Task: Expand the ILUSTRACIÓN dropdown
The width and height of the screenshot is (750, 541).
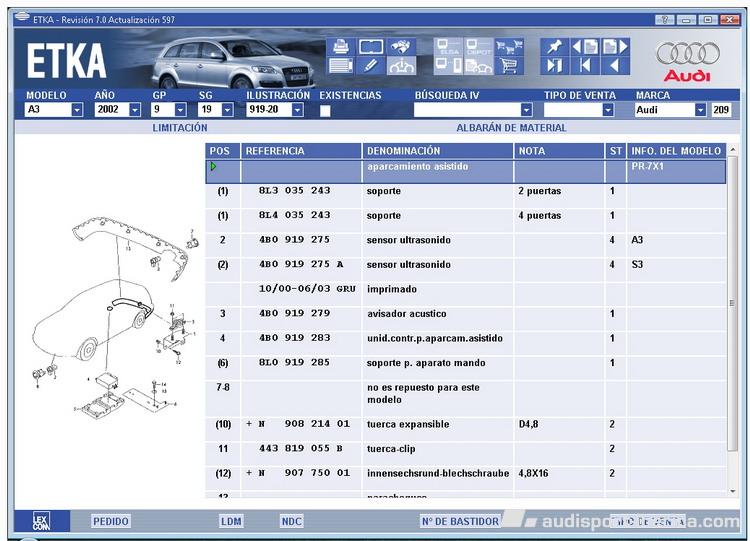Action: pyautogui.click(x=298, y=110)
